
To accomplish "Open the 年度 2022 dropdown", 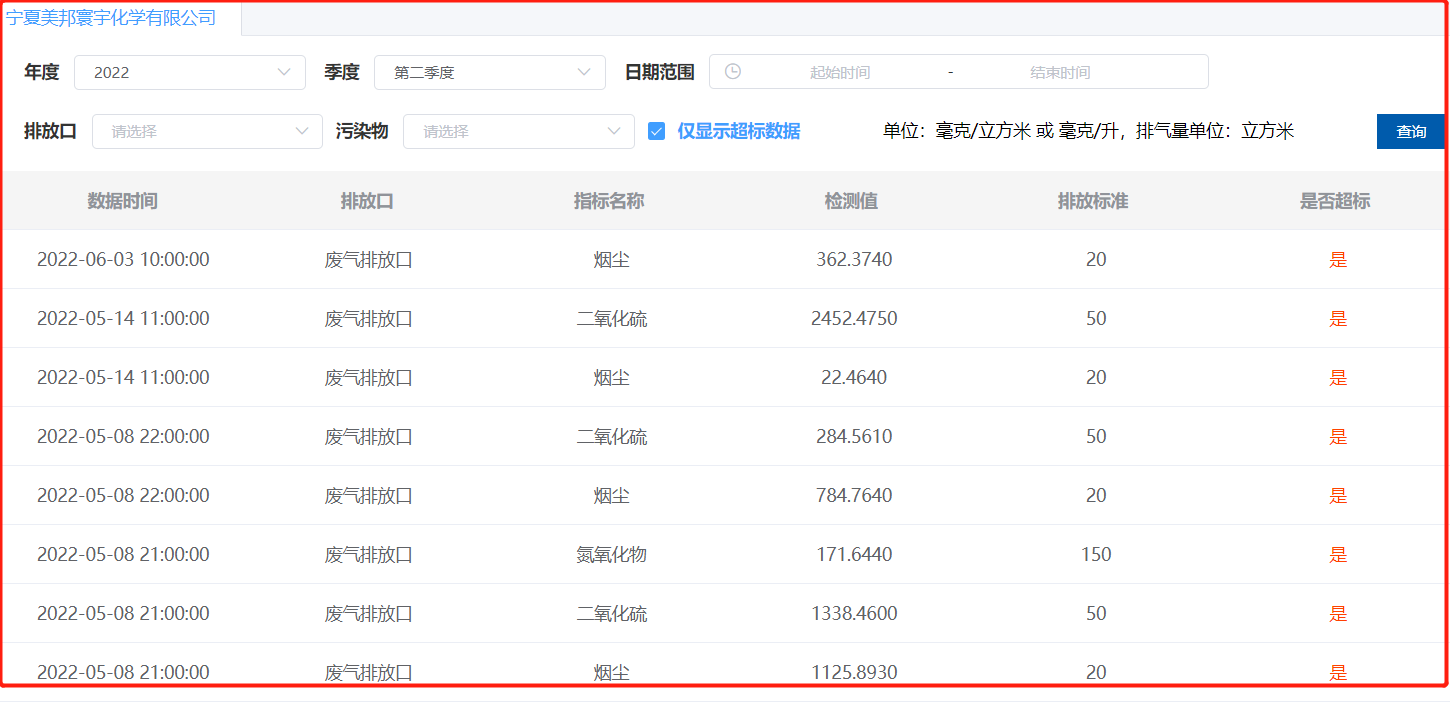I will tap(190, 72).
